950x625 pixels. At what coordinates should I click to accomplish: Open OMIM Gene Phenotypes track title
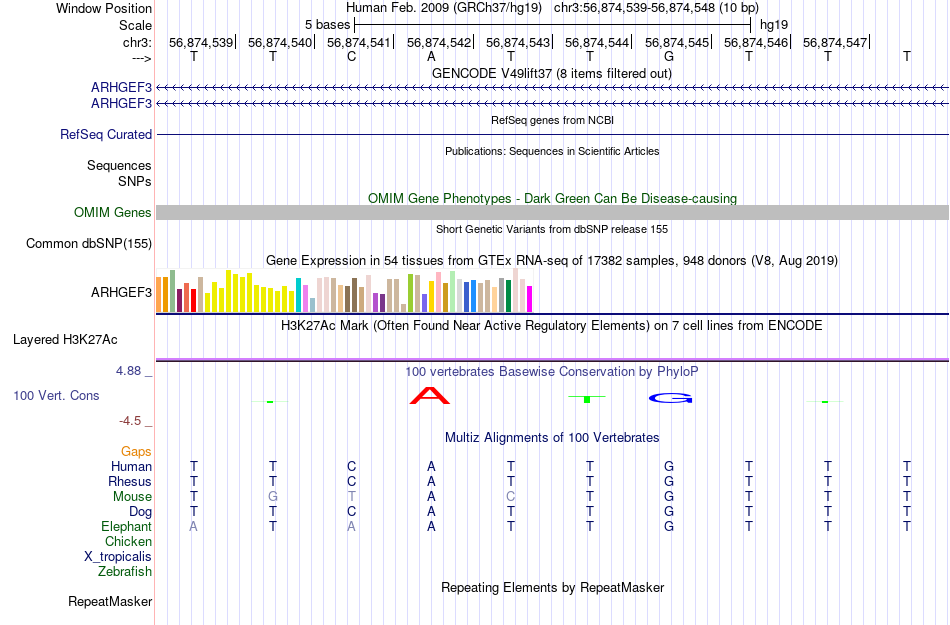tap(552, 199)
